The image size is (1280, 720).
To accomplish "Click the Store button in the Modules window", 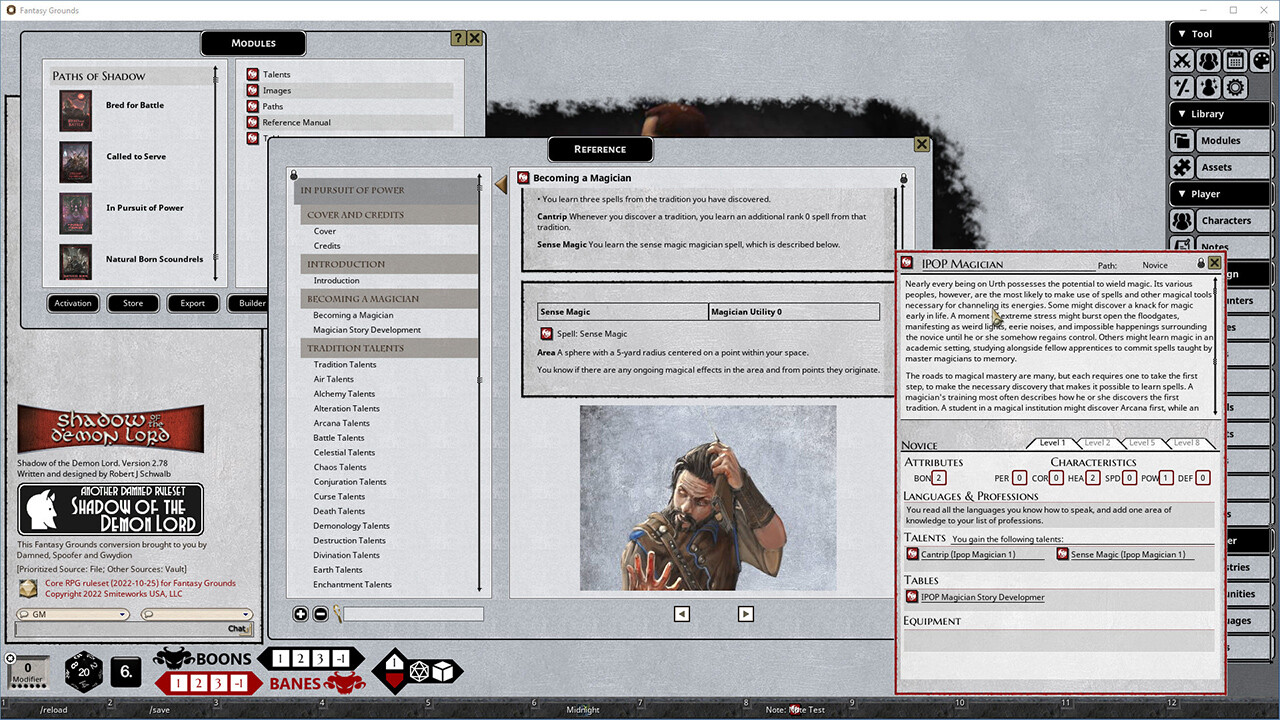I will (x=132, y=303).
